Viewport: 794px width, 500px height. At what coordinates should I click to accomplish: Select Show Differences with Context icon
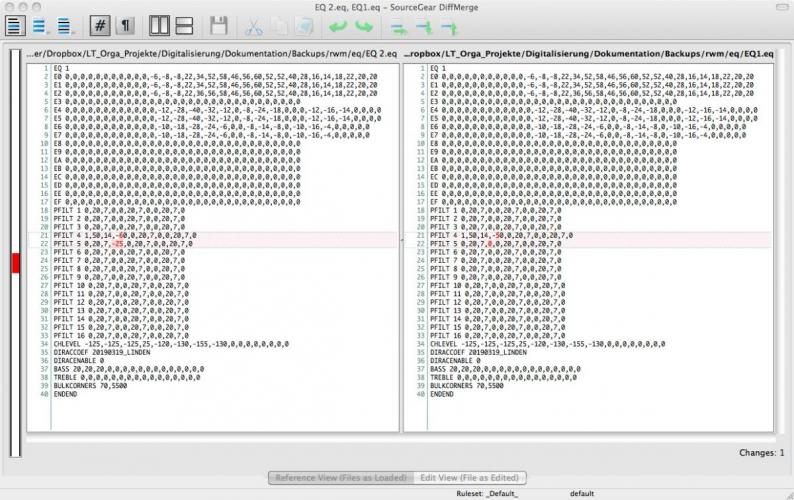pos(65,26)
